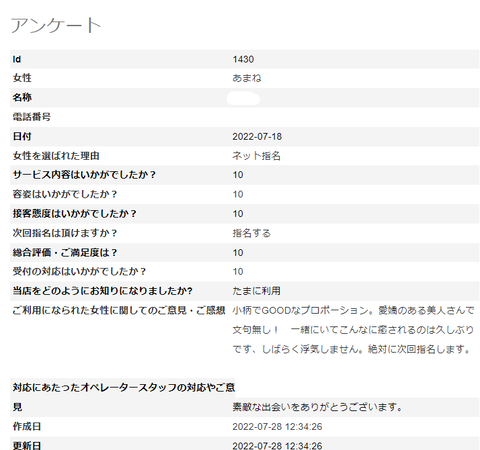Select the score 10 for 受付の対応

pos(238,271)
